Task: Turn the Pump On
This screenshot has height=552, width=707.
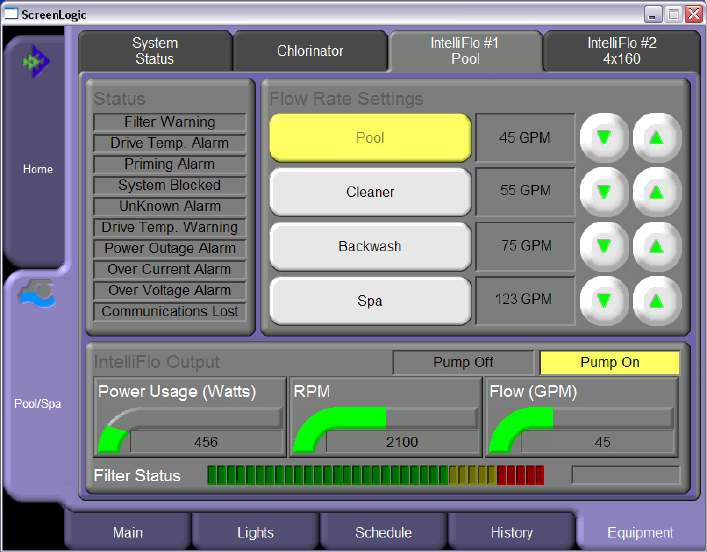Action: [x=610, y=362]
